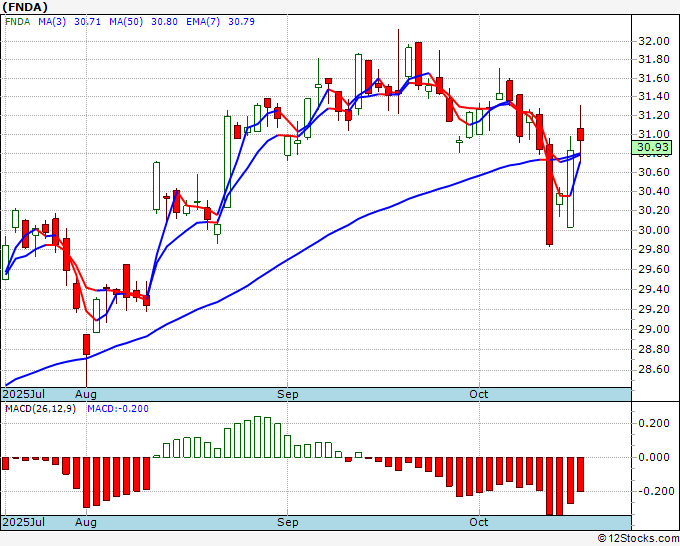
Task: Click the 29.00 price axis label
Action: (x=654, y=329)
